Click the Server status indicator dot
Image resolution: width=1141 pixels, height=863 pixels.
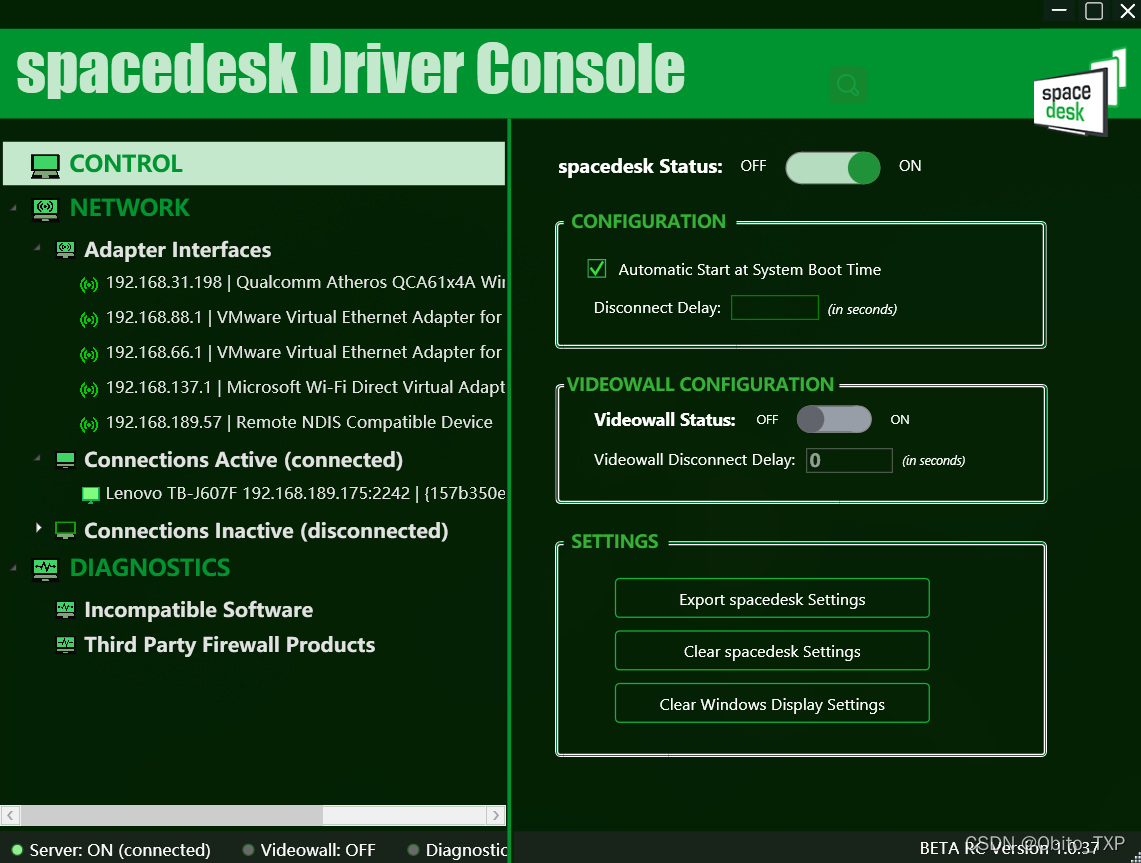coord(17,850)
